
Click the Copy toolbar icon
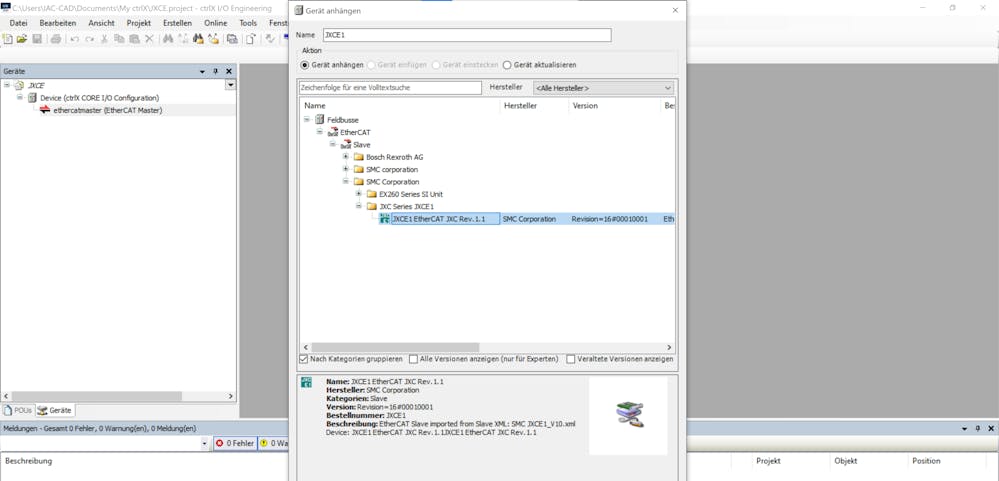coord(119,39)
